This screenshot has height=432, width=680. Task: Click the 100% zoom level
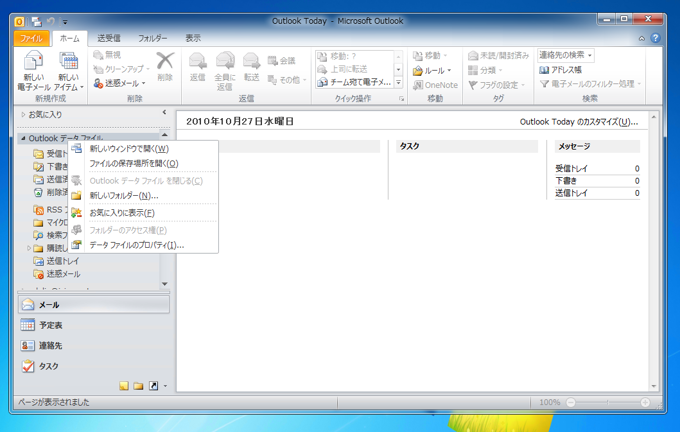[x=549, y=403]
